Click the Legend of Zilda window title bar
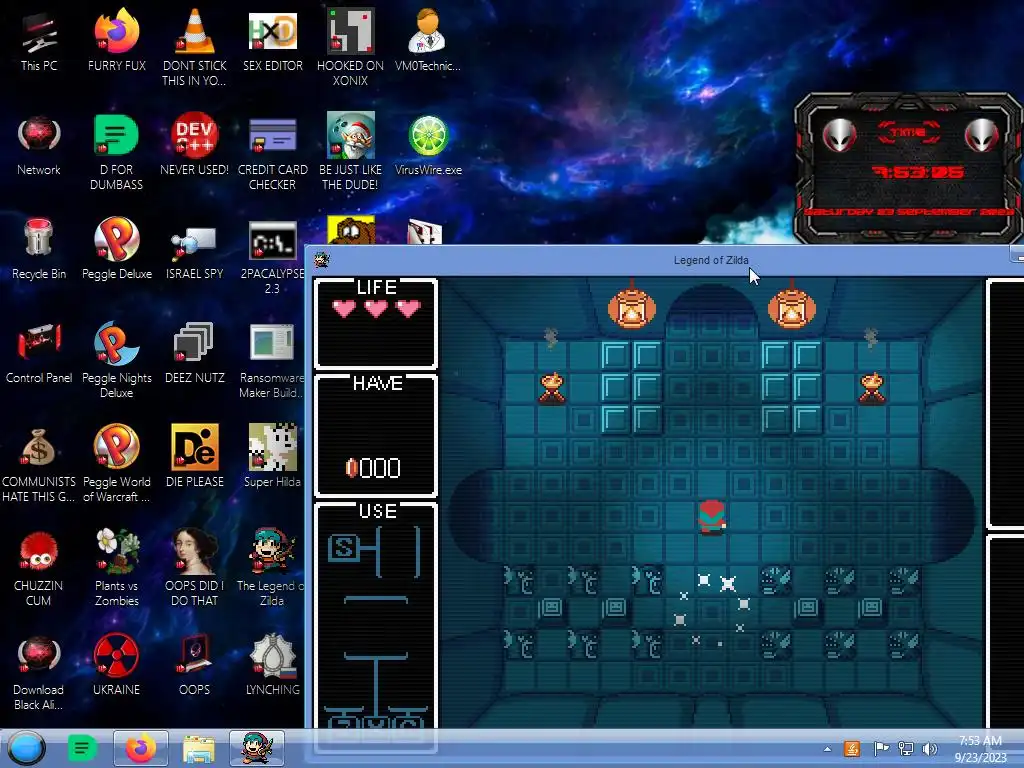Screen dimensions: 1024x768 tap(711, 260)
